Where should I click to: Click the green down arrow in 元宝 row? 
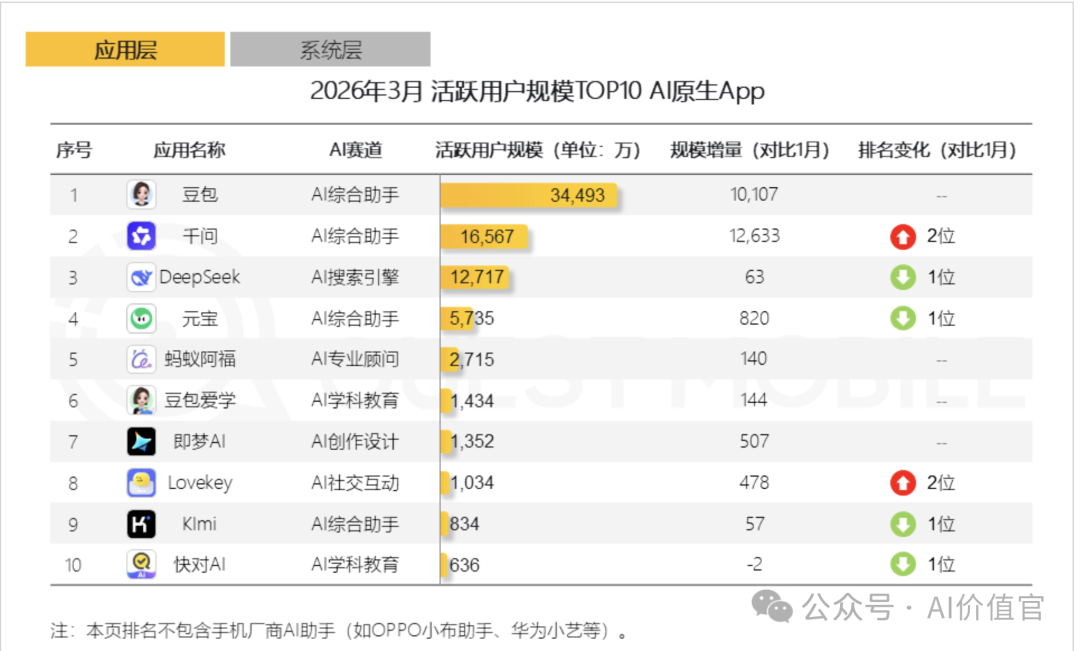(x=903, y=318)
